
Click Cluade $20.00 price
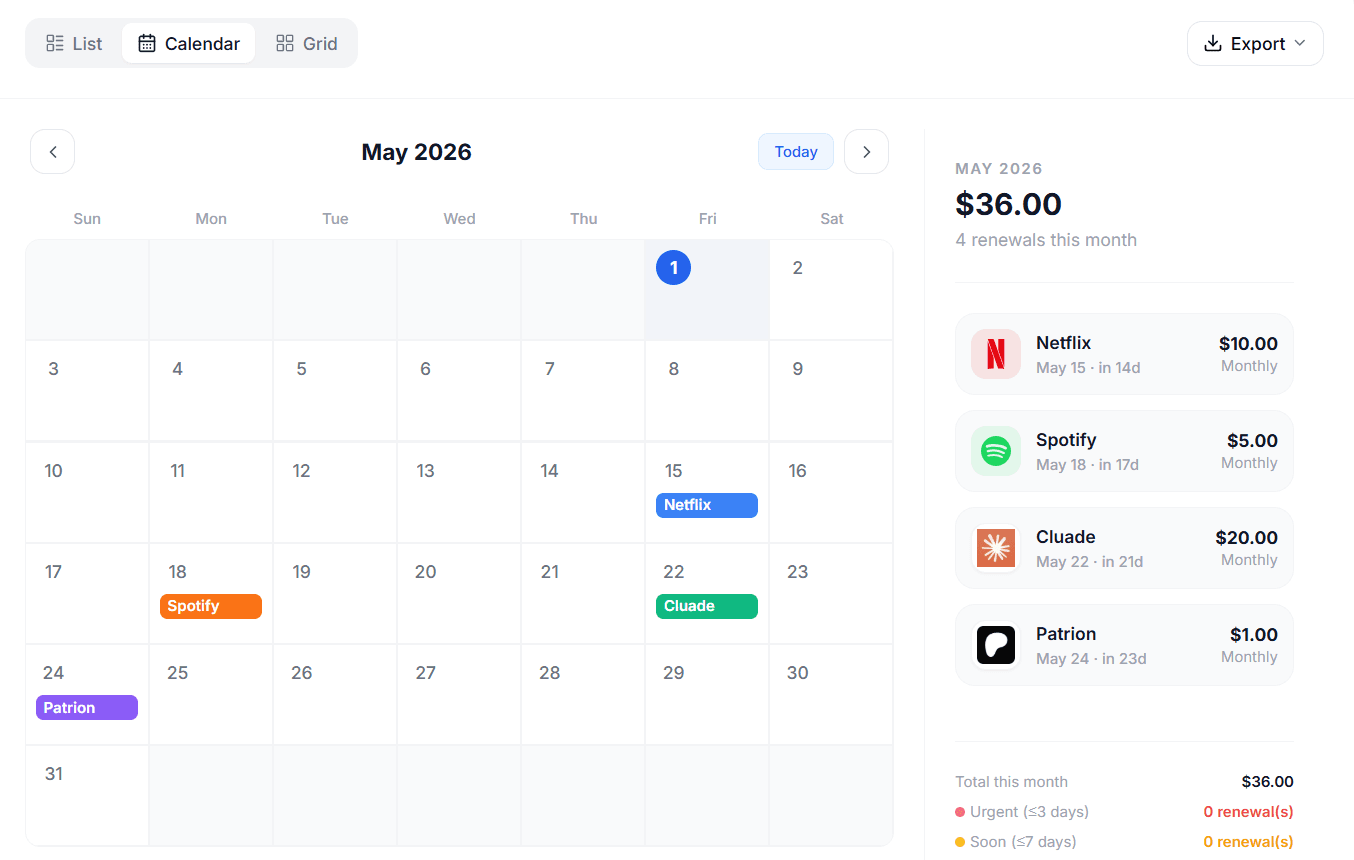point(1246,538)
